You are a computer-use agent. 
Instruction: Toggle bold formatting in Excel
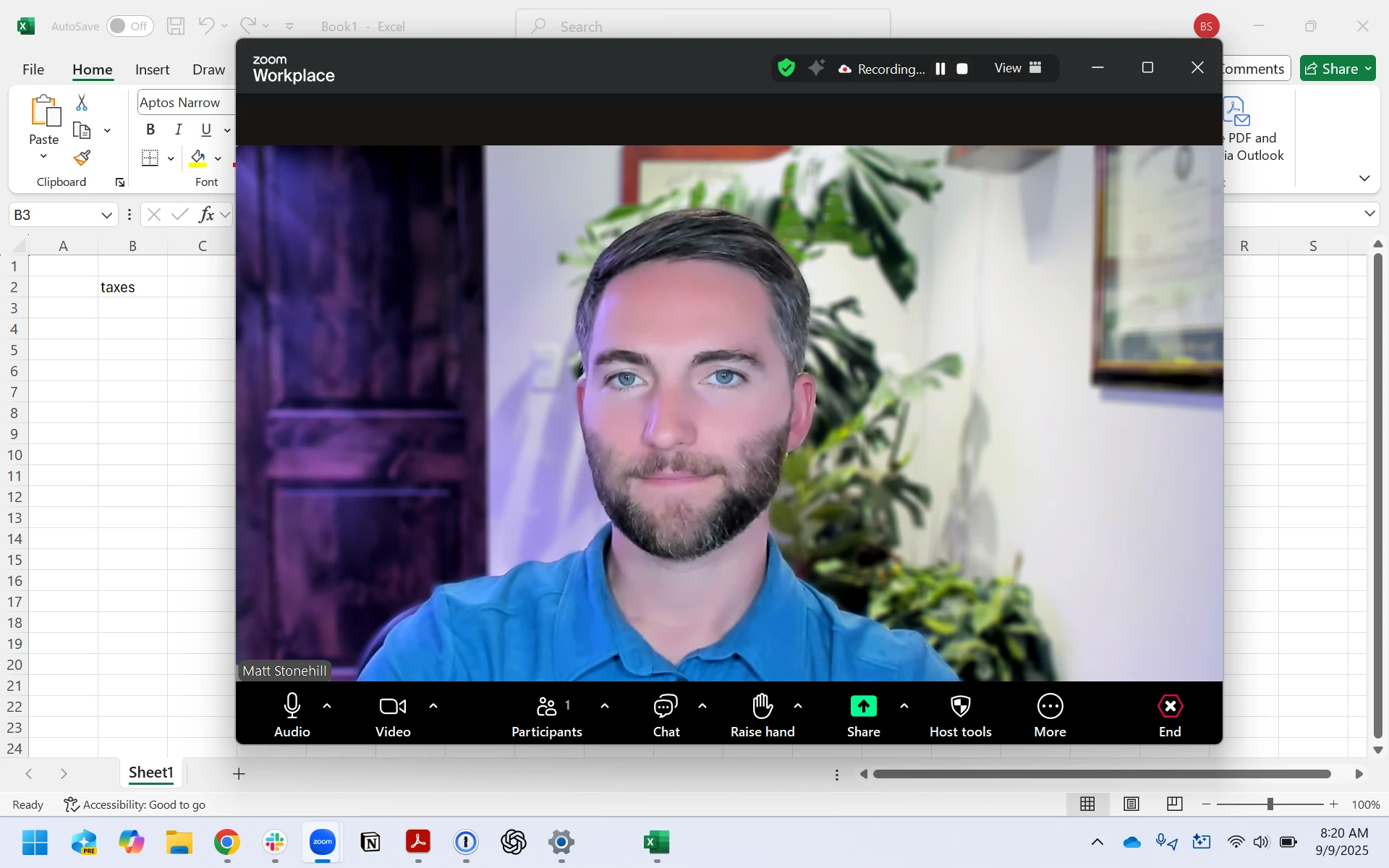150,129
